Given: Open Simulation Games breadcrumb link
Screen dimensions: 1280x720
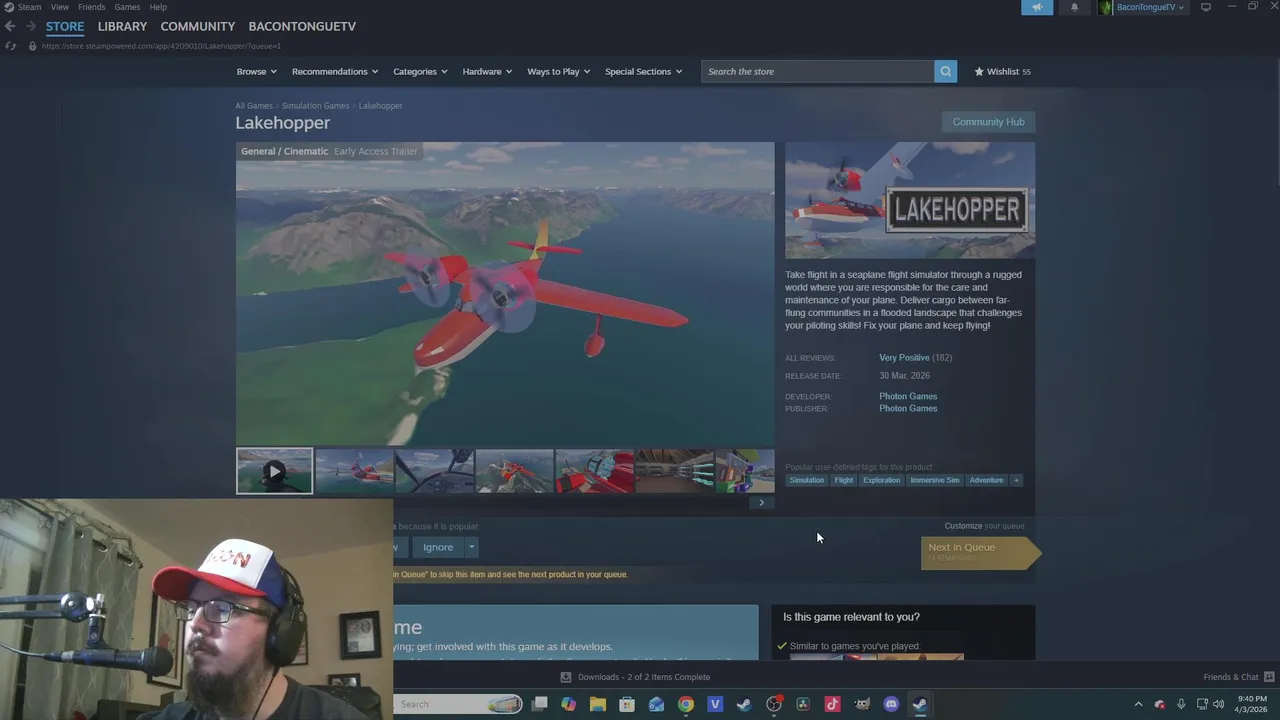Looking at the screenshot, I should click(316, 106).
